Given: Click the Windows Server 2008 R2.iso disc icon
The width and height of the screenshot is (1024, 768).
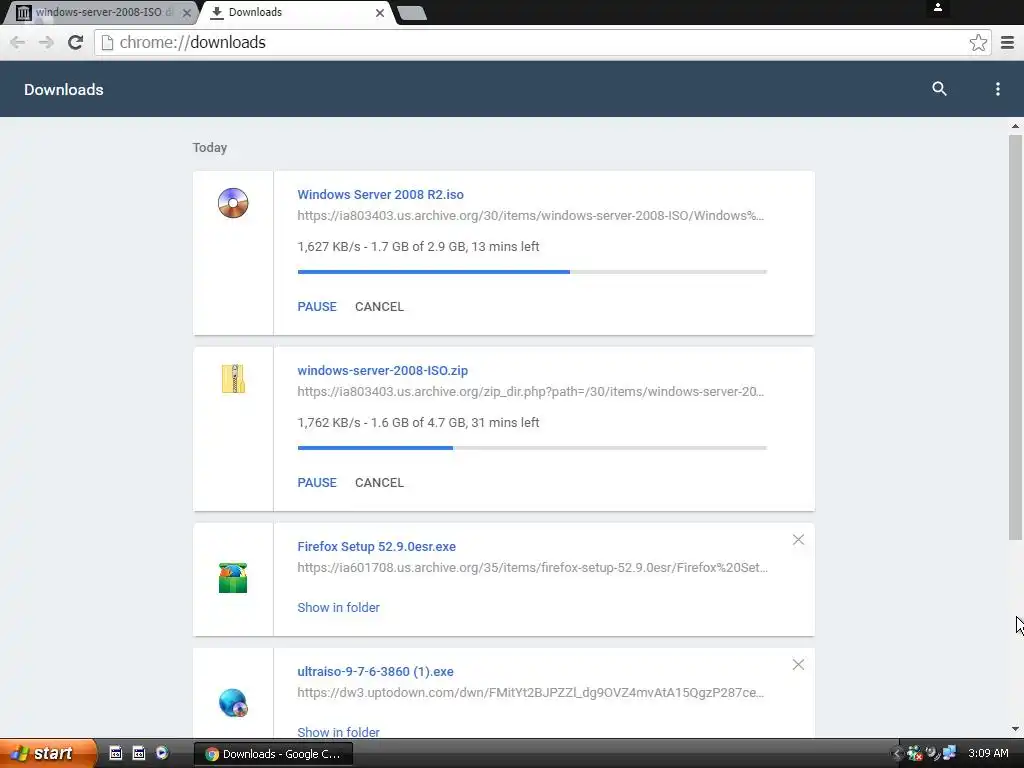Looking at the screenshot, I should [x=233, y=202].
